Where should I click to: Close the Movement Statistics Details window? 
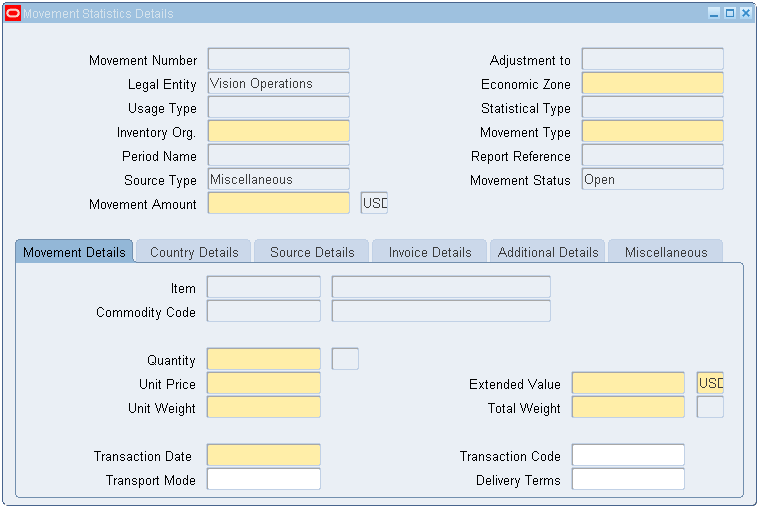coord(746,14)
